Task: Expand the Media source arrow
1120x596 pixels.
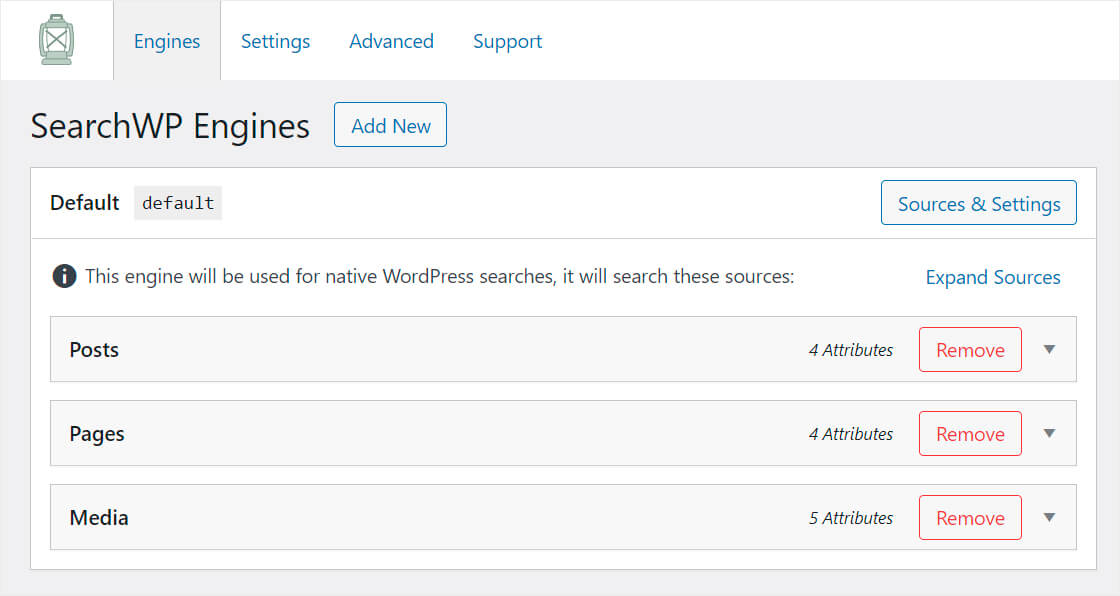Action: tap(1049, 517)
